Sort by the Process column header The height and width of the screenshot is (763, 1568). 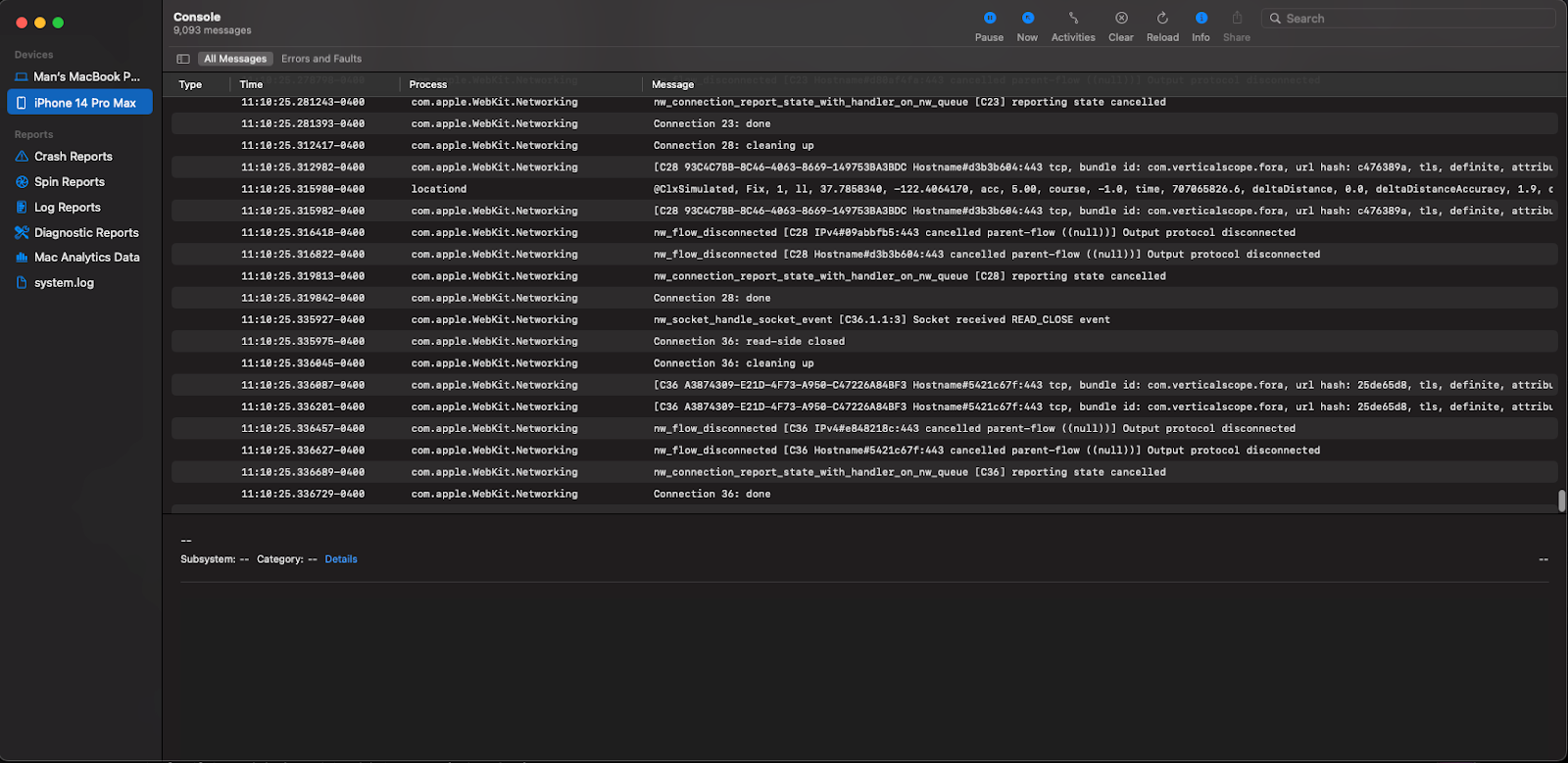pos(428,85)
